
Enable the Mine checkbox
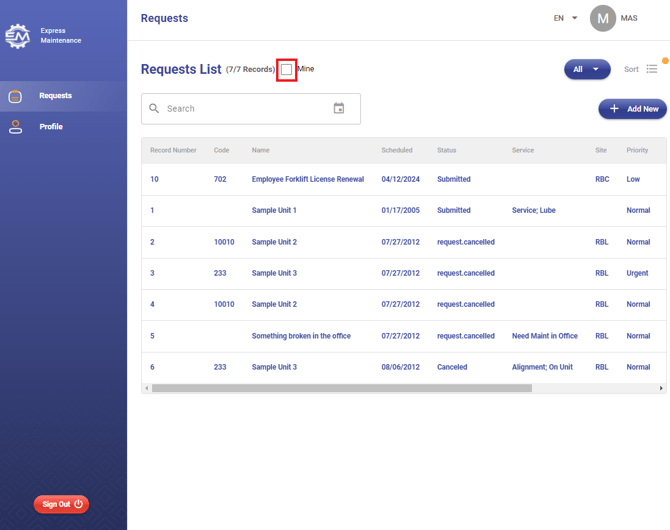tap(287, 69)
